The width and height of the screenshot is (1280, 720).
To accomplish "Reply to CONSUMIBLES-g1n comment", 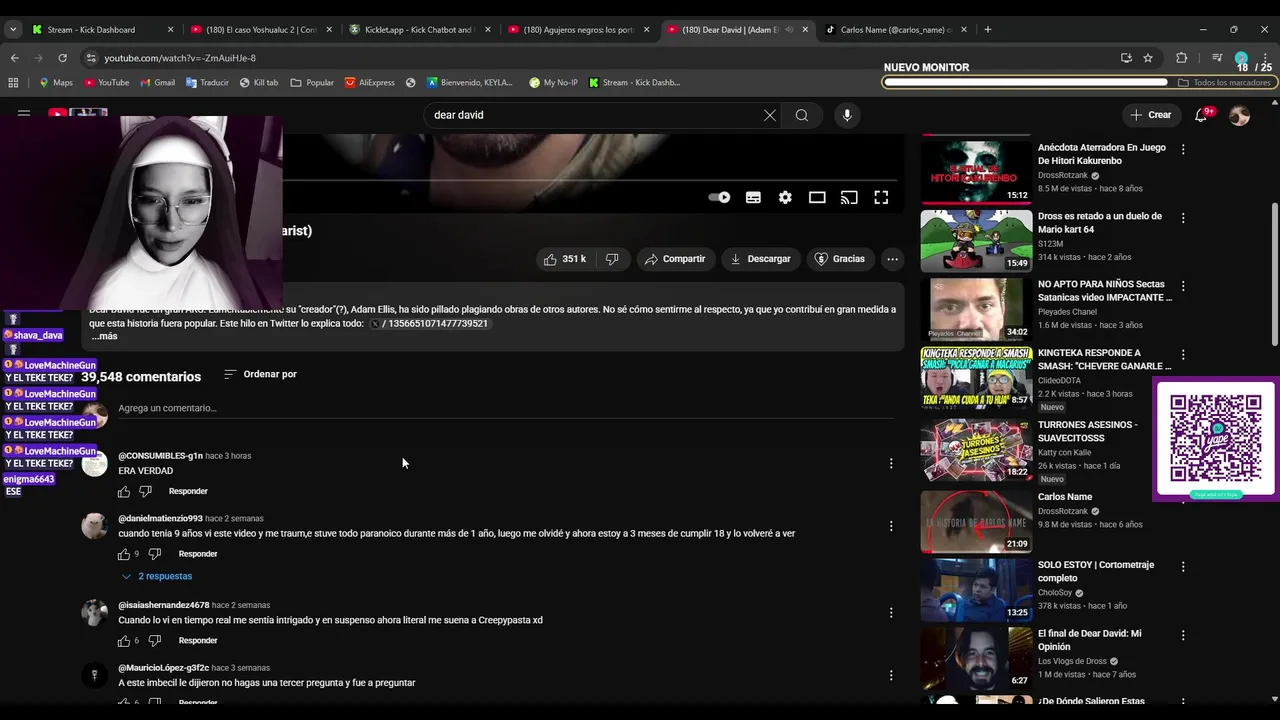I will [x=188, y=491].
